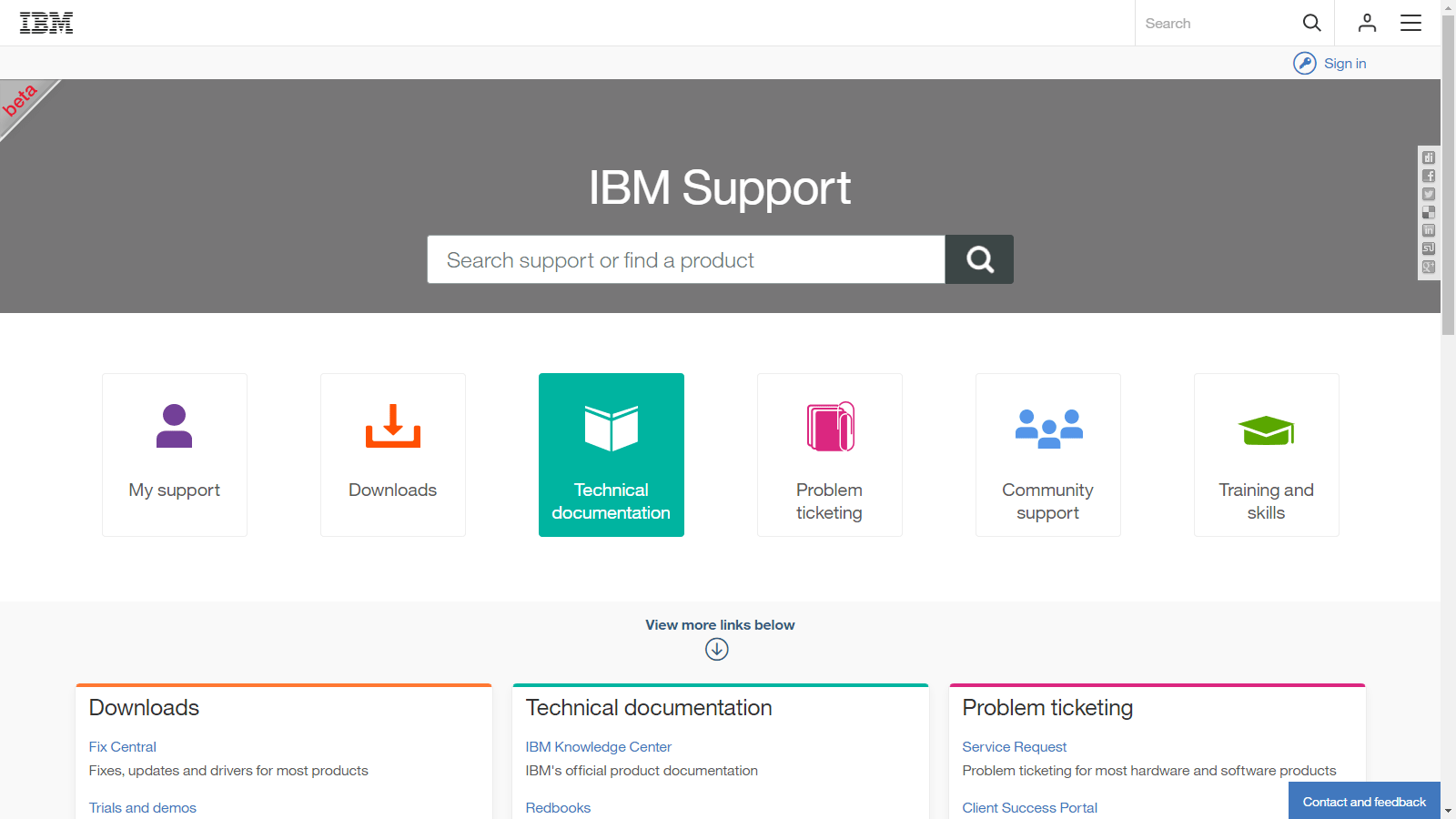Click the Sign in link
Viewport: 1456px width, 819px height.
point(1345,63)
